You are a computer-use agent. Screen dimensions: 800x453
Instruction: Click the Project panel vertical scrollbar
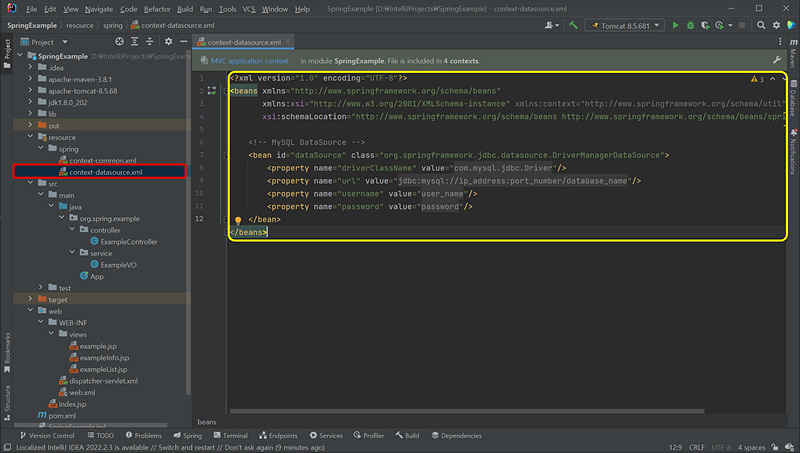pyautogui.click(x=189, y=223)
